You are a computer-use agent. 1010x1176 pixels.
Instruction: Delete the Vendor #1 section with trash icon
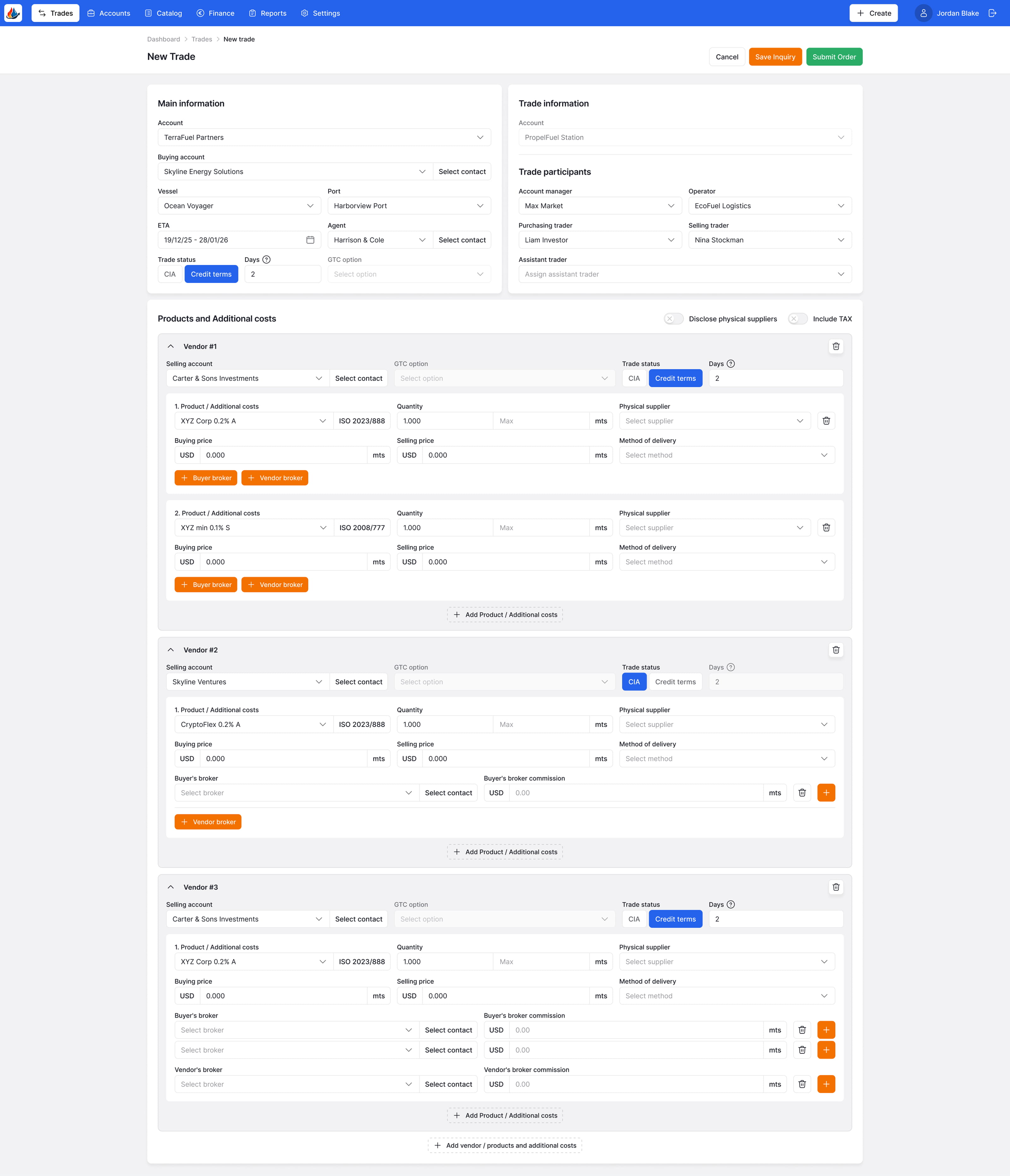[x=836, y=346]
